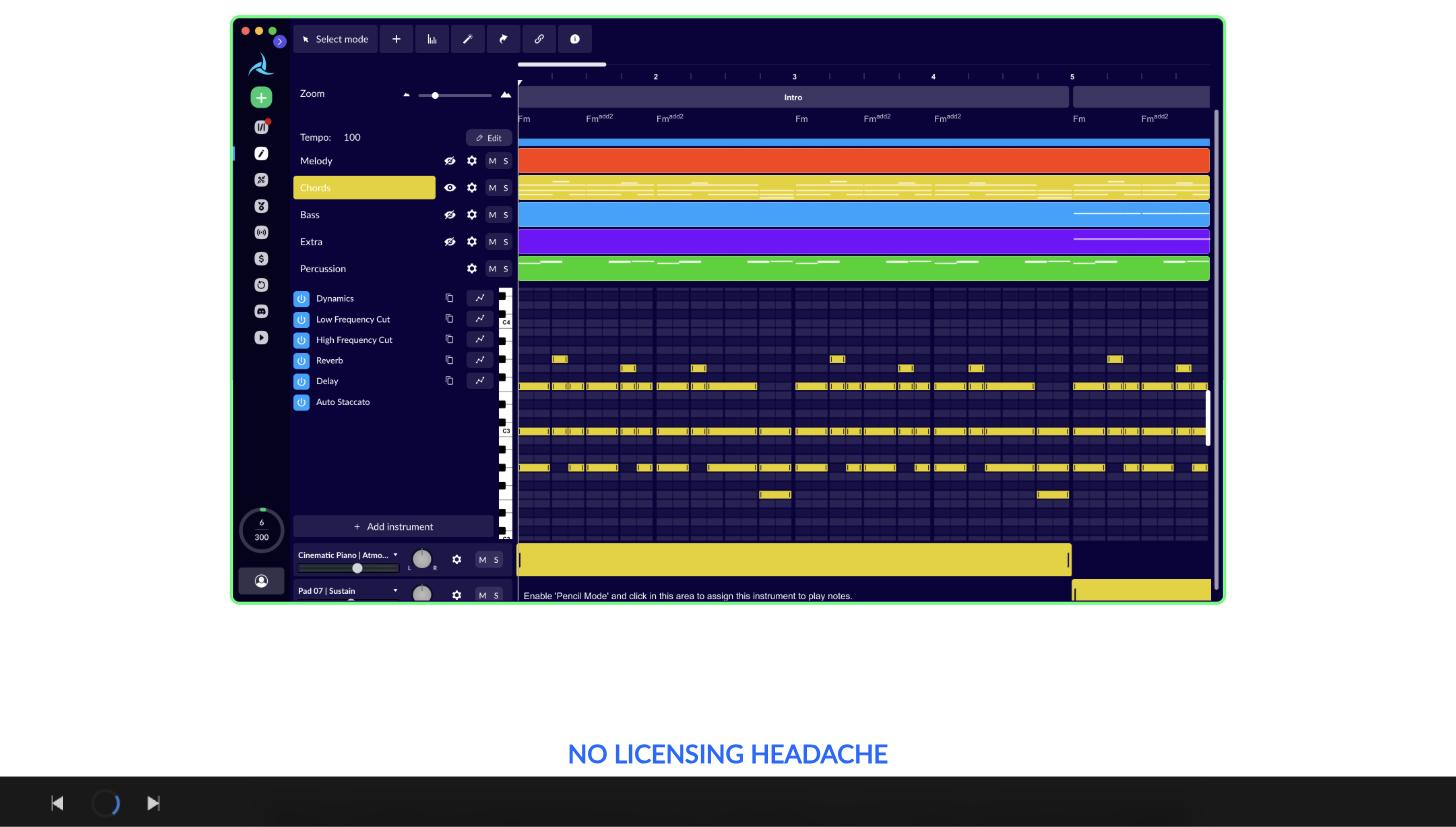Open the Cinematic Piano instrument dropdown
This screenshot has width=1456, height=827.
pos(395,555)
